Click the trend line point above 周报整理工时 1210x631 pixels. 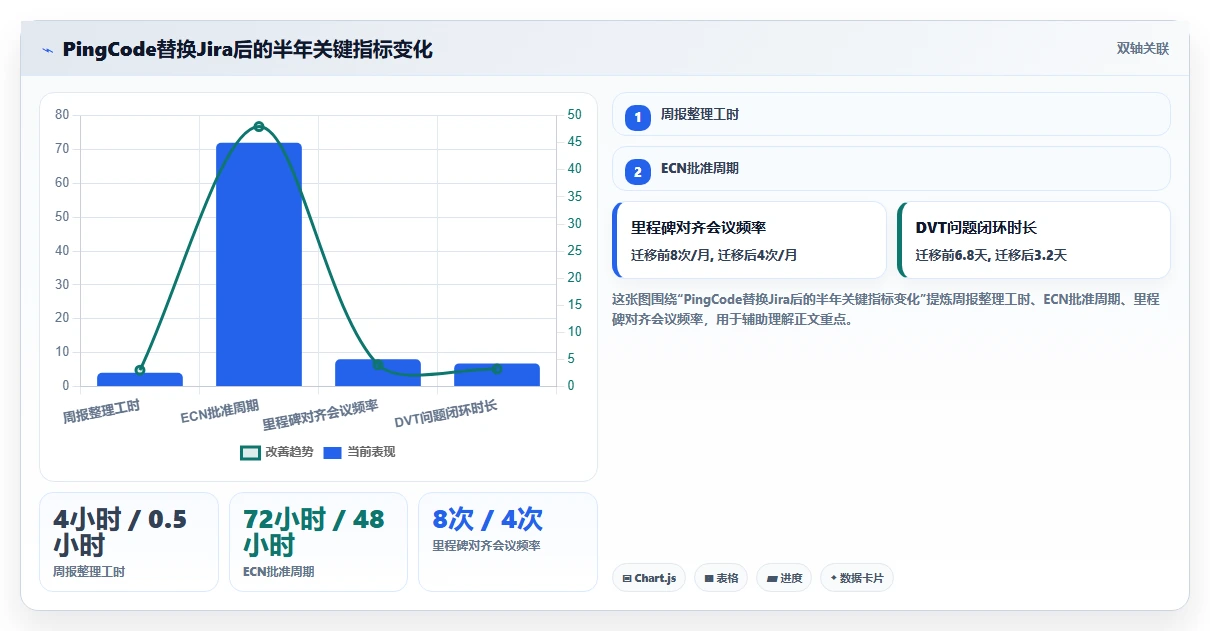coord(140,370)
